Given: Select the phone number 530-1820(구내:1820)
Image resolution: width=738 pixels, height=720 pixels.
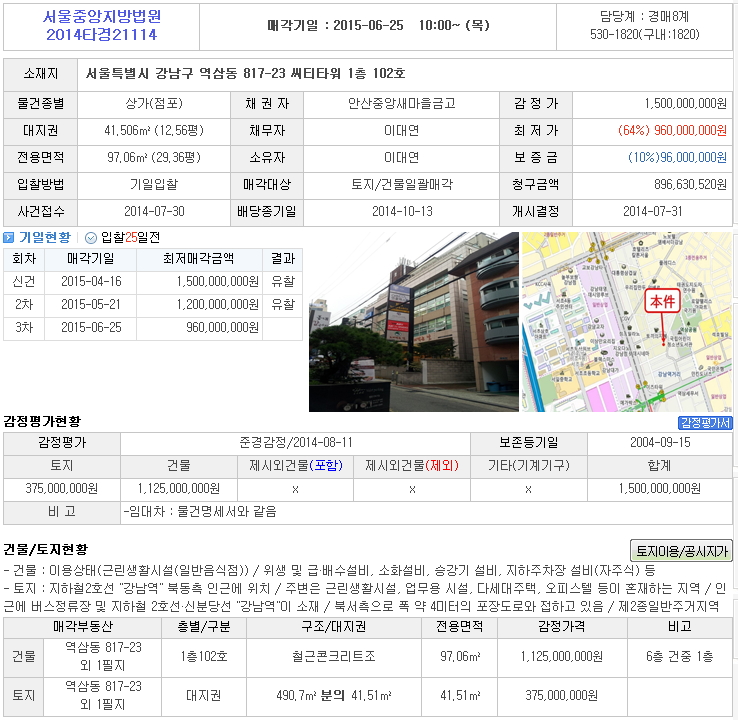Looking at the screenshot, I should [x=644, y=35].
